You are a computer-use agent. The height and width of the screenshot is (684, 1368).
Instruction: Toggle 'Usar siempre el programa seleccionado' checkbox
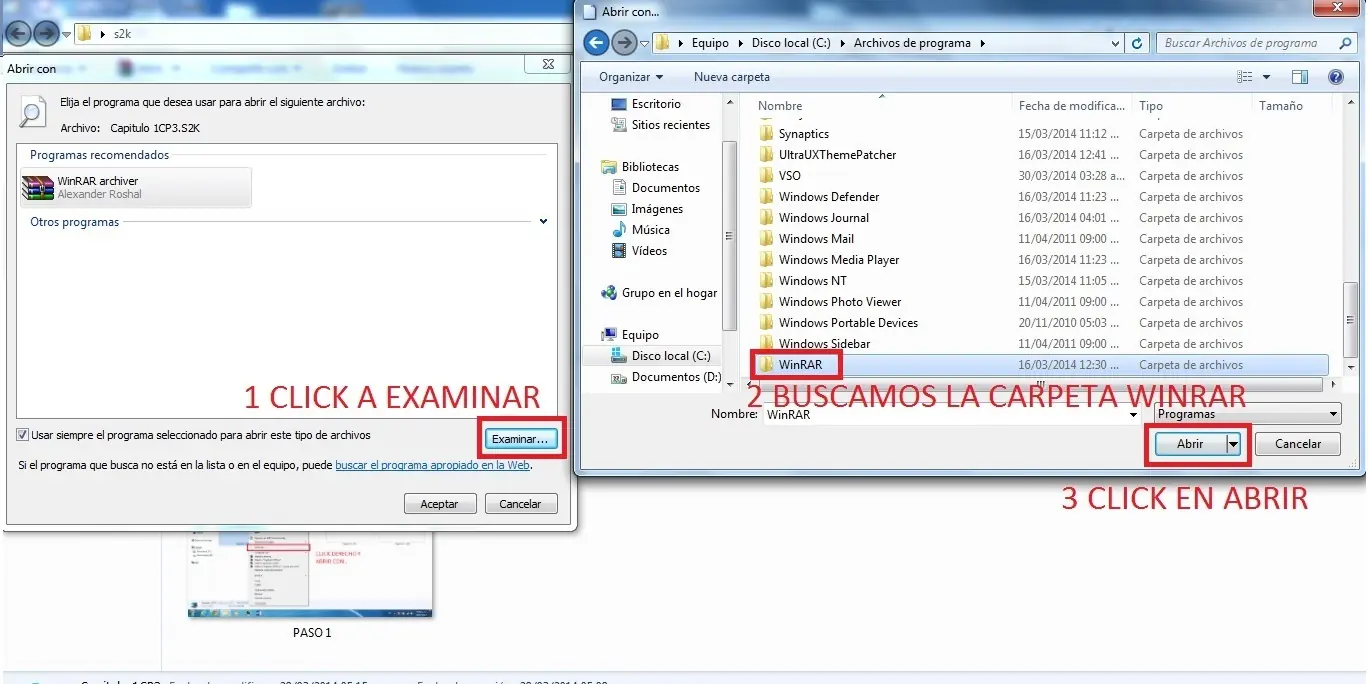pos(22,435)
